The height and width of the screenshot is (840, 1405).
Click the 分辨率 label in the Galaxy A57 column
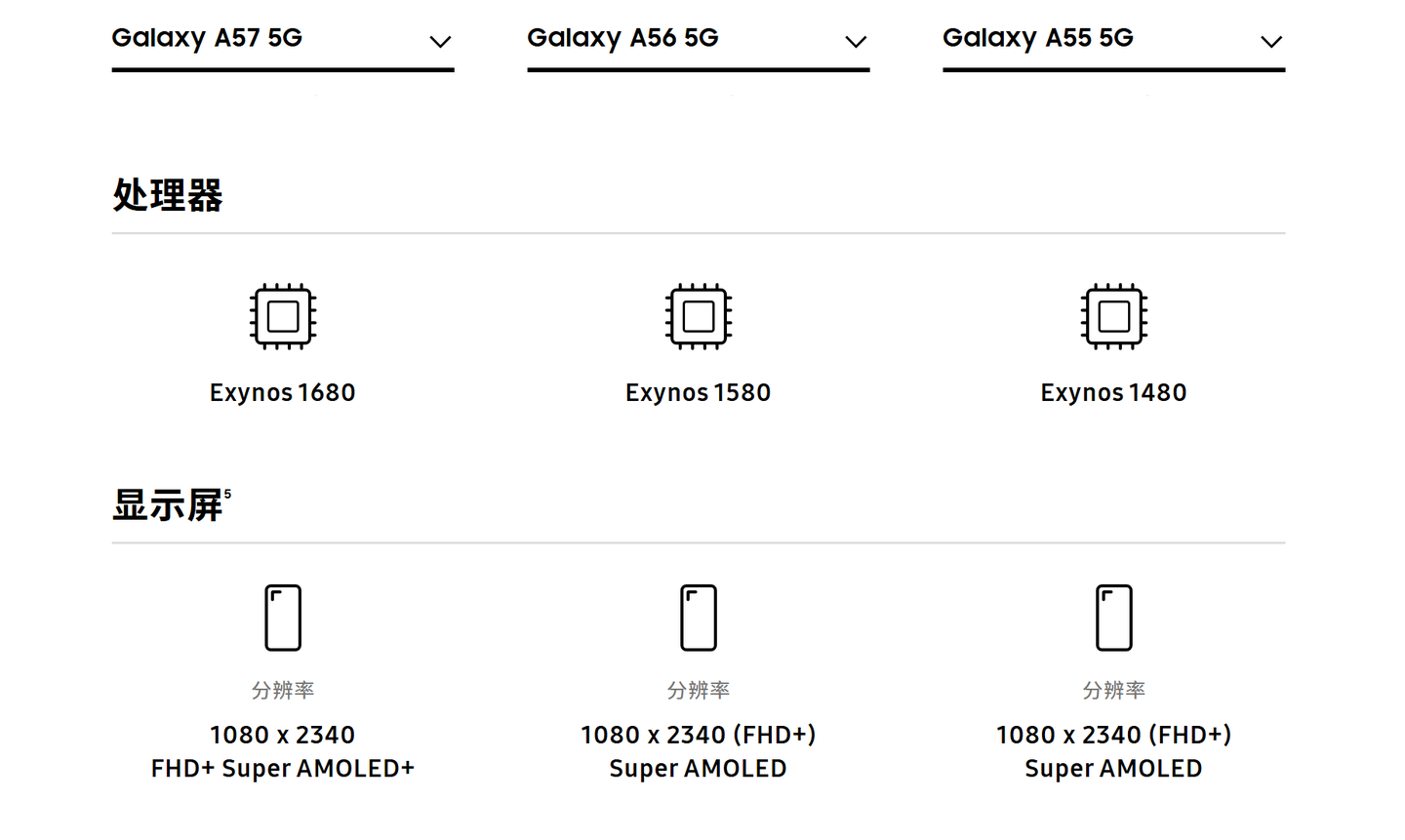coord(283,690)
